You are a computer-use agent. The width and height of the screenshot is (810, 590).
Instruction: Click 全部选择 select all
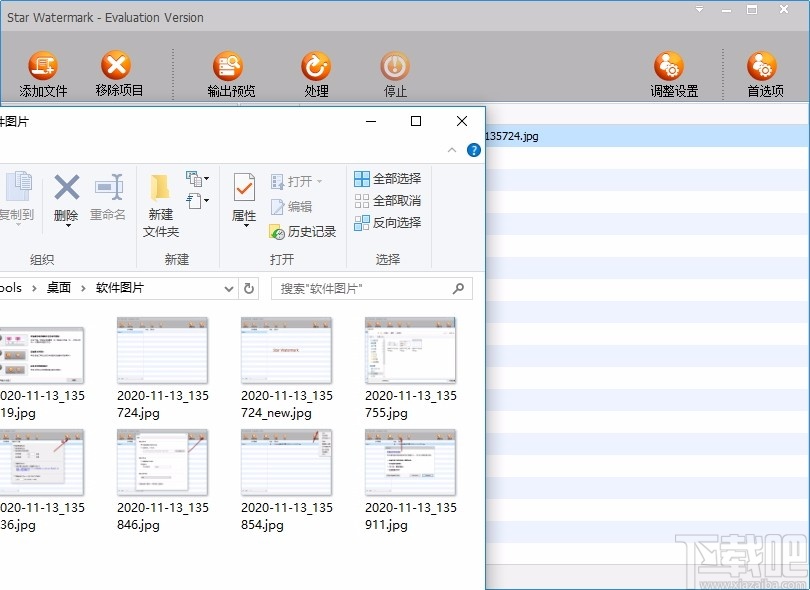pyautogui.click(x=387, y=179)
